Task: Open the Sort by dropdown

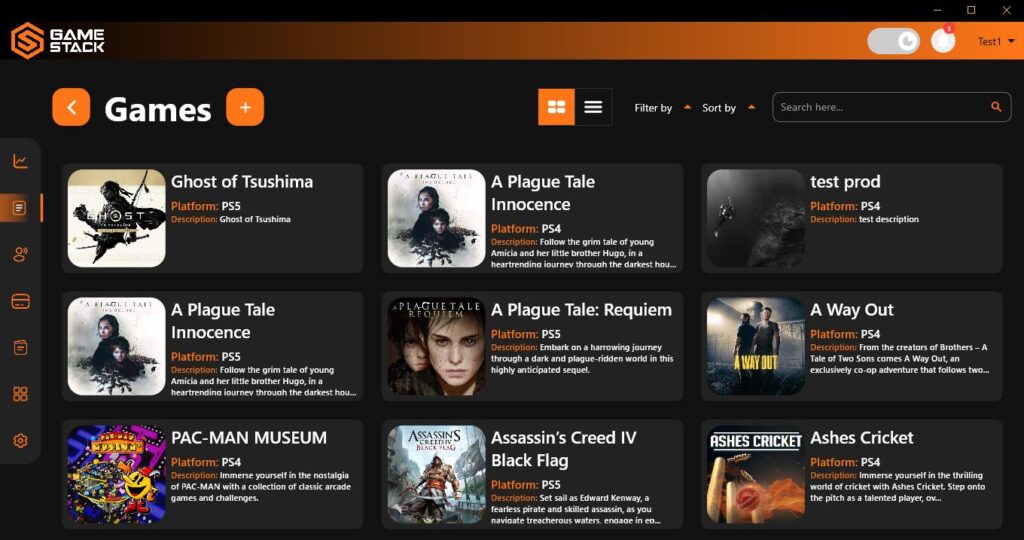Action: tap(727, 108)
